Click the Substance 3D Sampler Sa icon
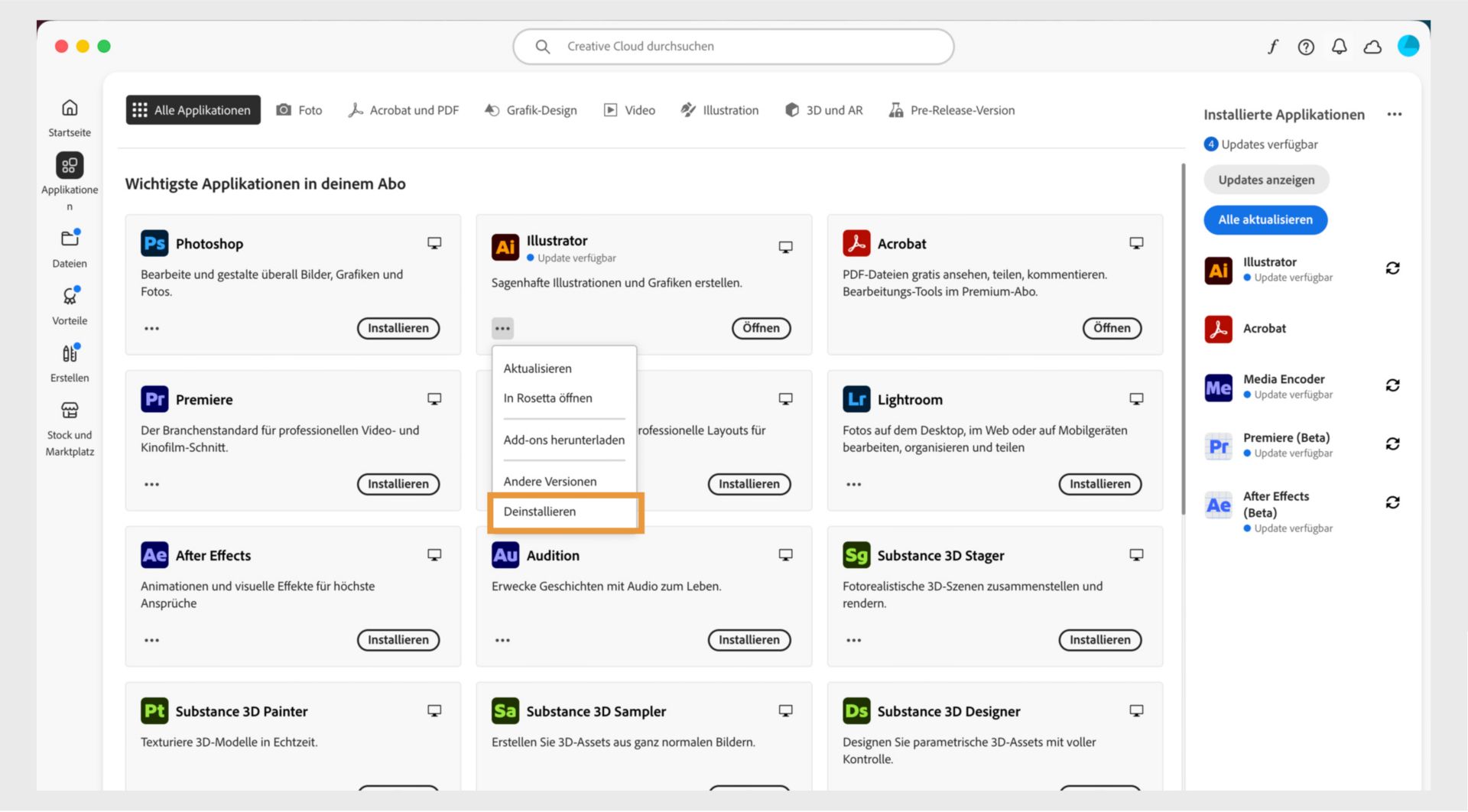This screenshot has height=812, width=1468. pos(505,711)
